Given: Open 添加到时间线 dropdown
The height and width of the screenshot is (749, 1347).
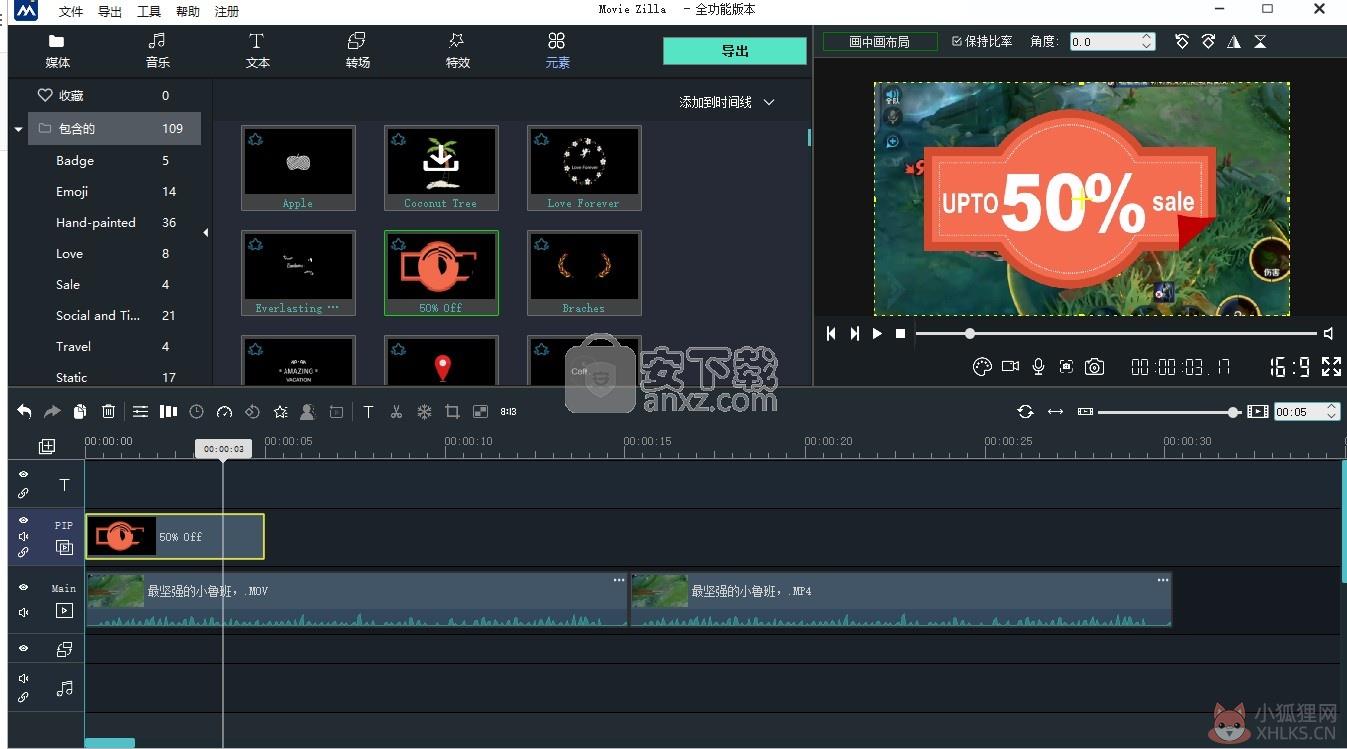Looking at the screenshot, I should click(727, 102).
